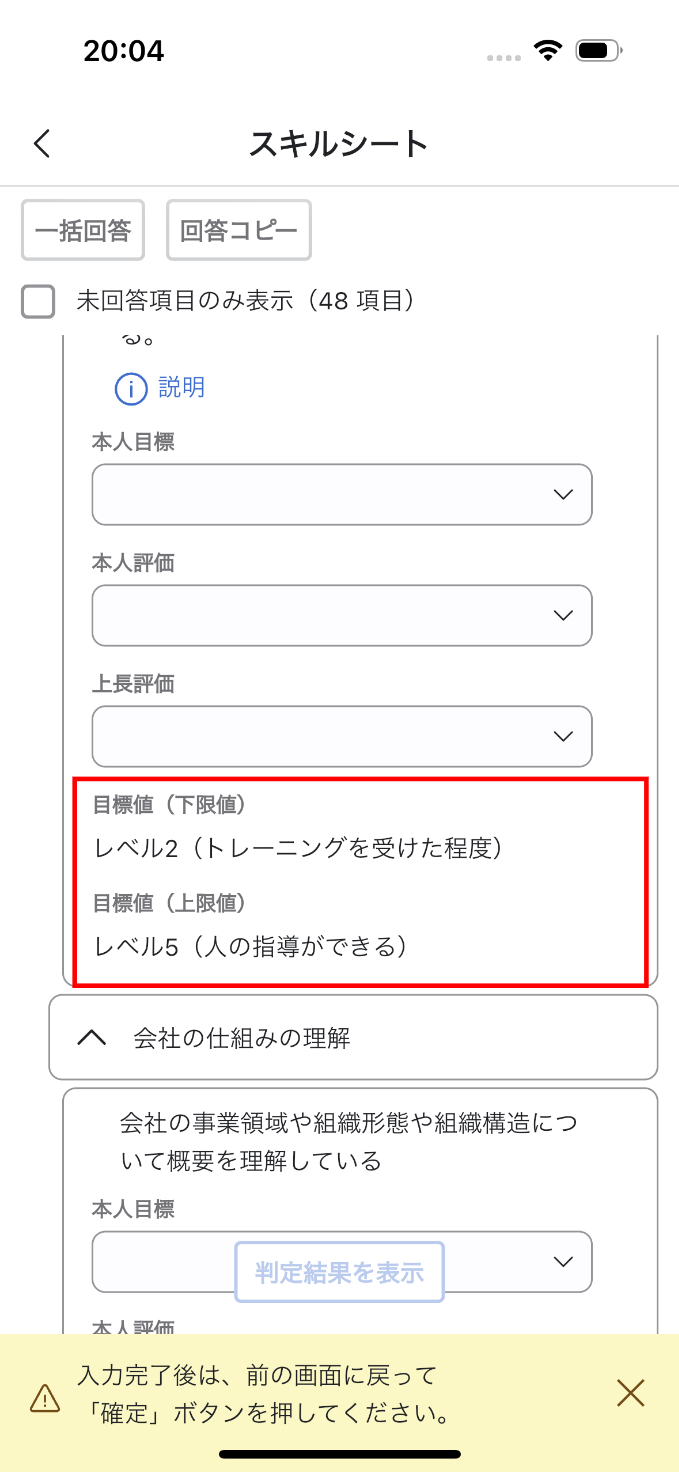Check 未回答項目のみ表示 checkbox
This screenshot has height=1472, width=679.
[x=38, y=301]
